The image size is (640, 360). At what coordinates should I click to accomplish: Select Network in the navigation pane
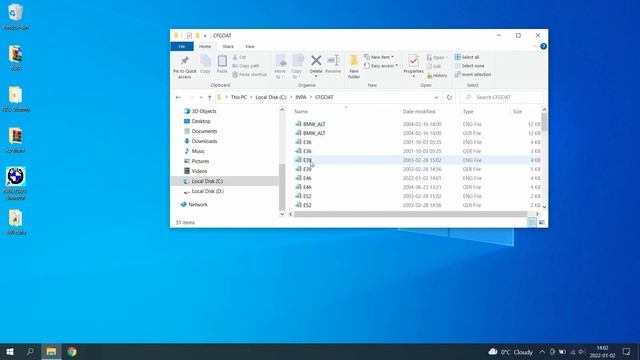pos(198,204)
